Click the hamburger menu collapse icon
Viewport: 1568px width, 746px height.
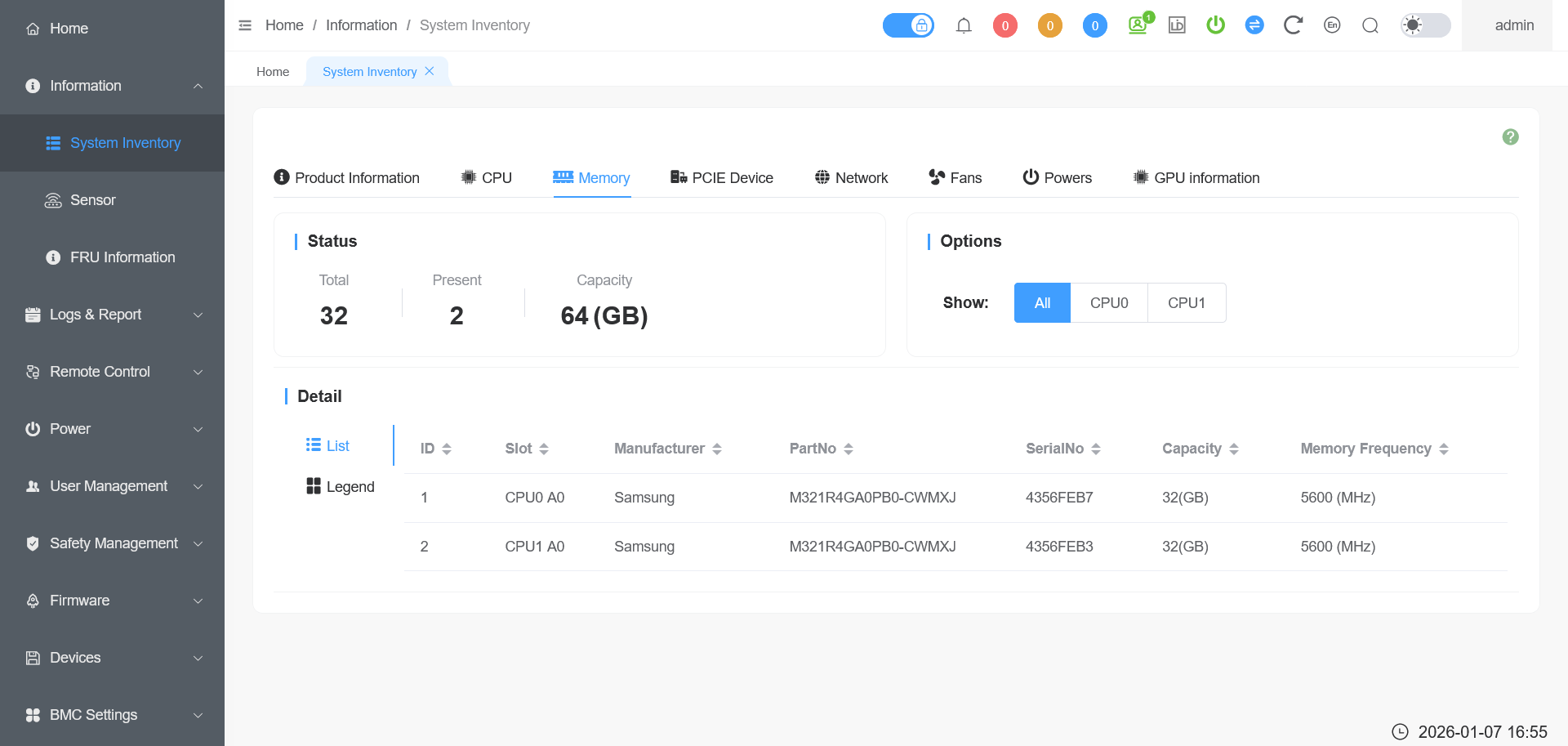245,25
